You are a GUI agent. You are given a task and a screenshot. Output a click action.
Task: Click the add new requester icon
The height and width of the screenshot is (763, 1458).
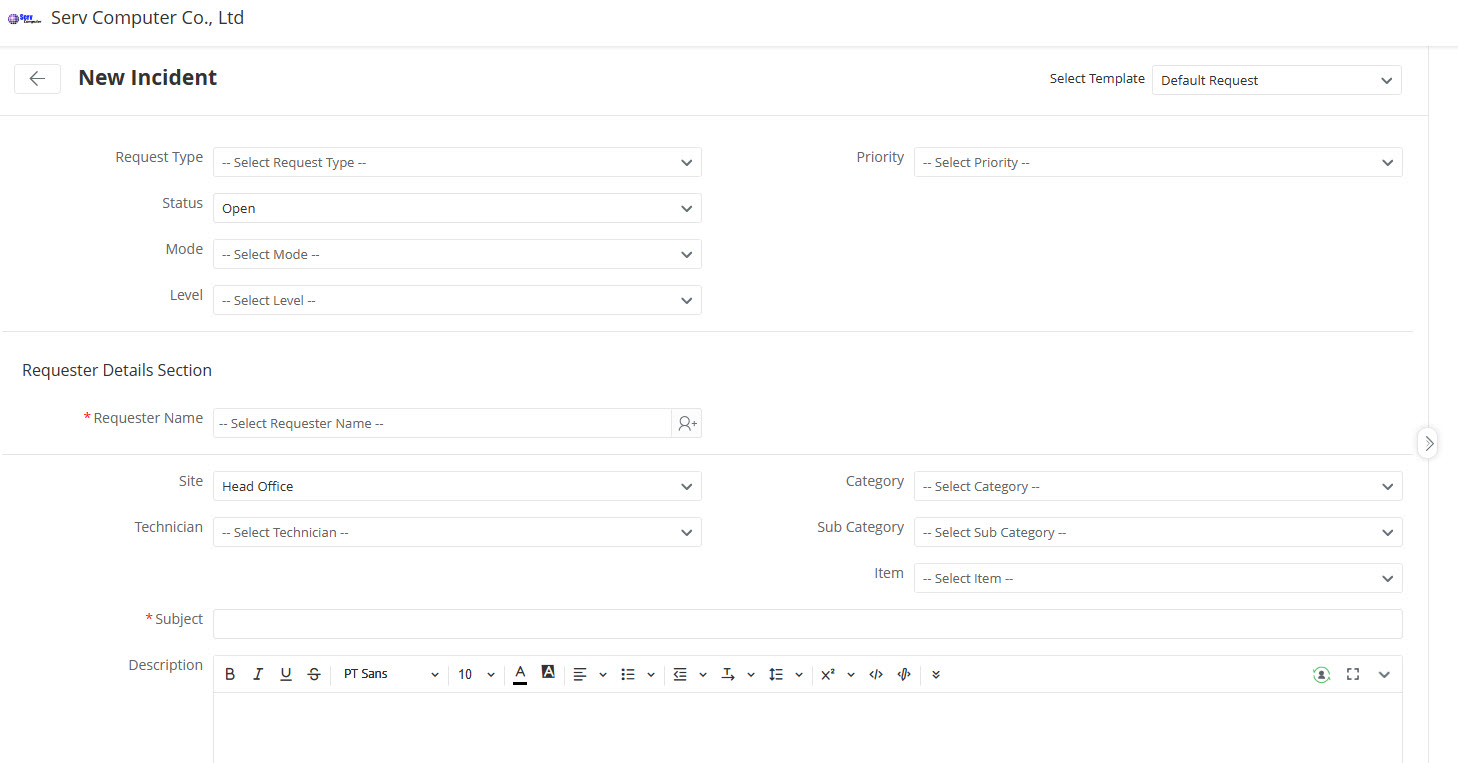pyautogui.click(x=687, y=424)
